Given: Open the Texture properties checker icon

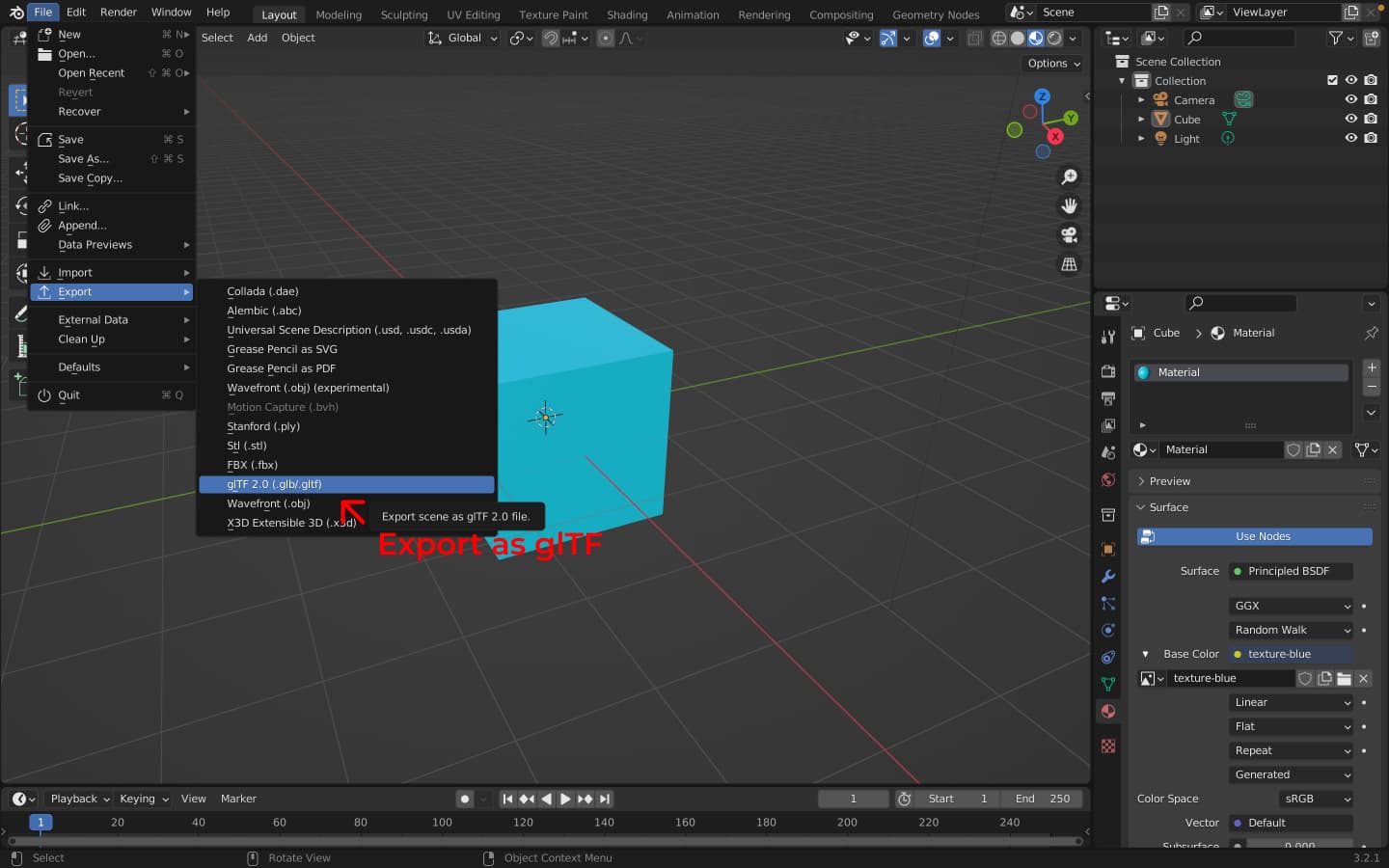Looking at the screenshot, I should click(1108, 746).
